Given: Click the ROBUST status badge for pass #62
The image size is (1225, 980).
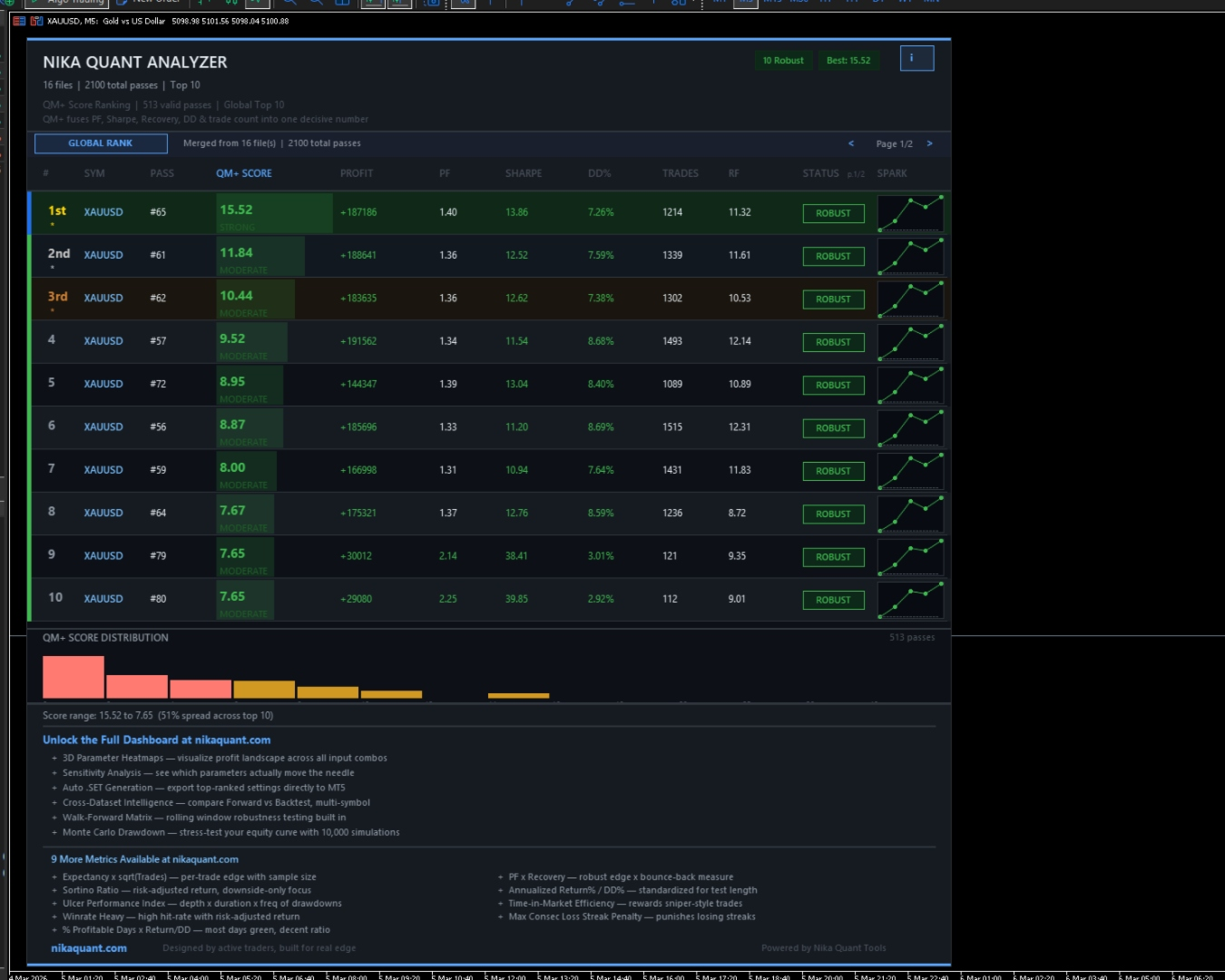Looking at the screenshot, I should pyautogui.click(x=833, y=299).
